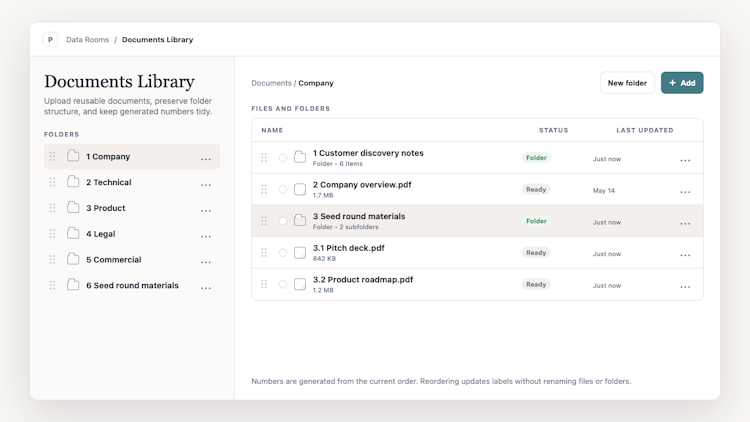Viewport: 750px width, 422px height.
Task: Click folder icon beside 1 Company
Action: click(73, 156)
